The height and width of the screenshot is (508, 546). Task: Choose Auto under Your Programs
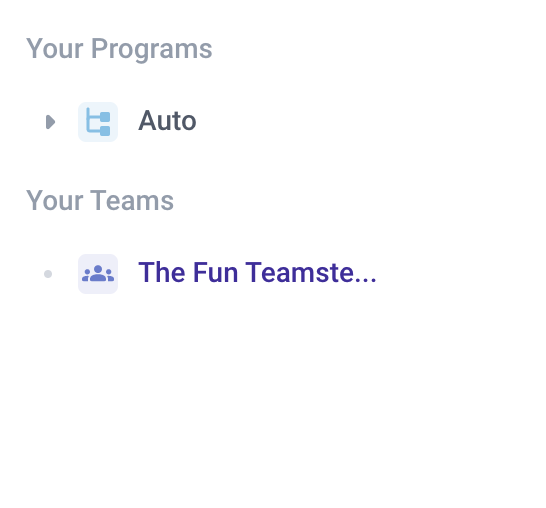click(x=167, y=121)
